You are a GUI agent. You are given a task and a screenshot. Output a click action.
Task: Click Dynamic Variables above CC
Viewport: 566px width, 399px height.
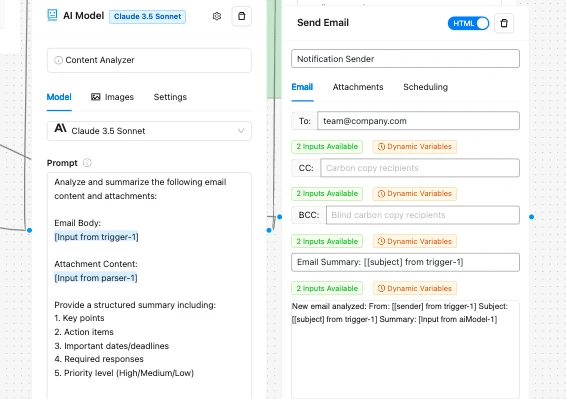[x=415, y=147]
